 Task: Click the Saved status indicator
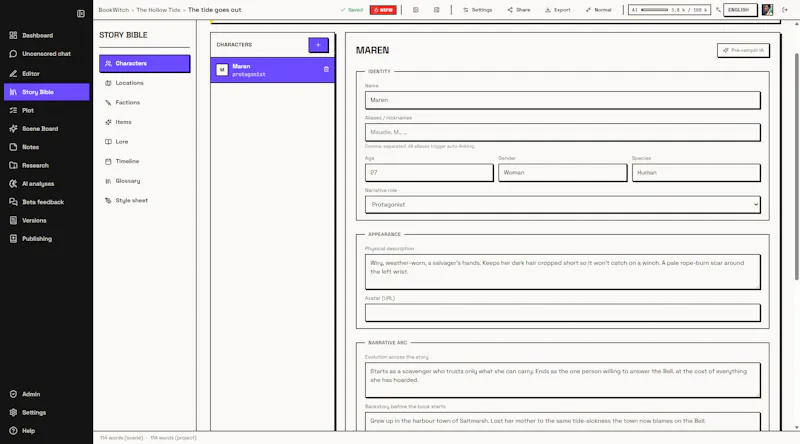tap(352, 10)
